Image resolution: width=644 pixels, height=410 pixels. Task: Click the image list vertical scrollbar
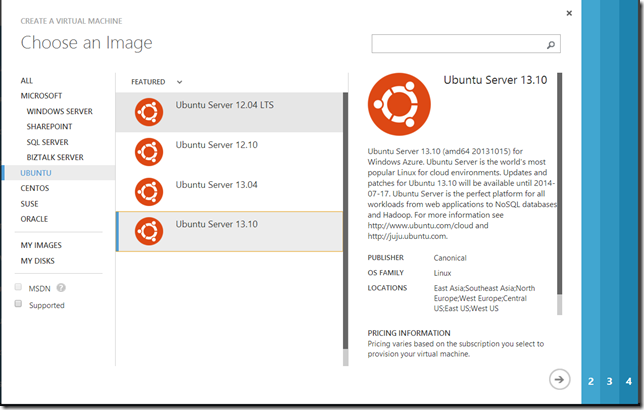tap(345, 229)
